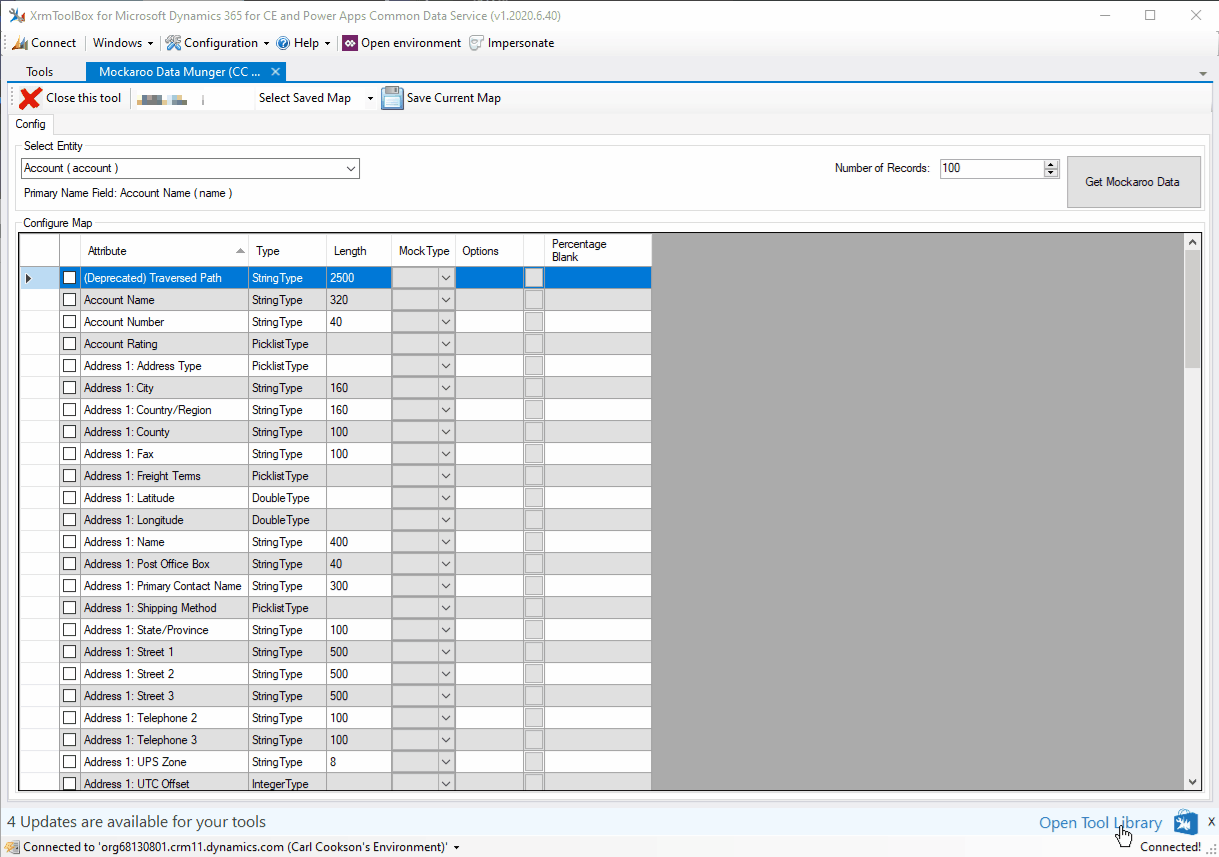
Task: Click the Save Current Map label
Action: coord(454,98)
